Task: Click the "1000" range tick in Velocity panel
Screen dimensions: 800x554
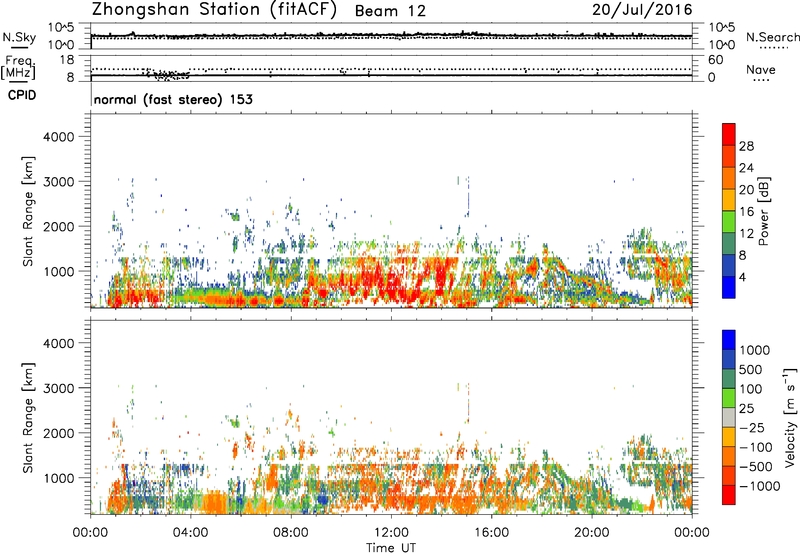Action: pos(59,478)
